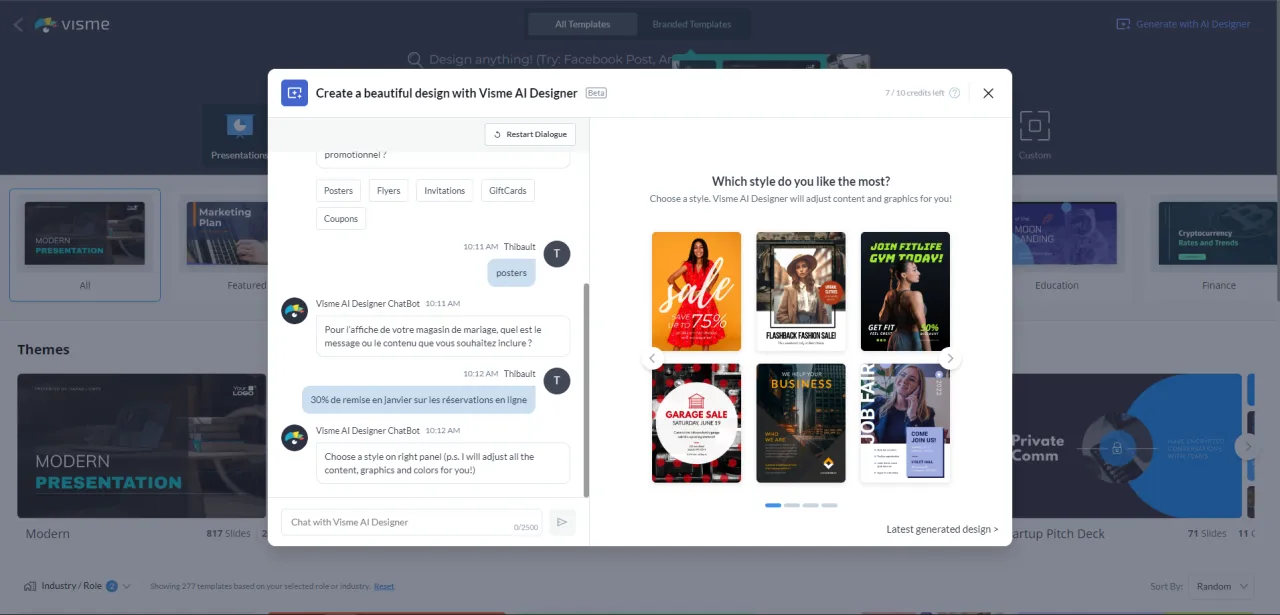The image size is (1280, 615).
Task: Click the Restart Dialogue button
Action: tap(530, 134)
